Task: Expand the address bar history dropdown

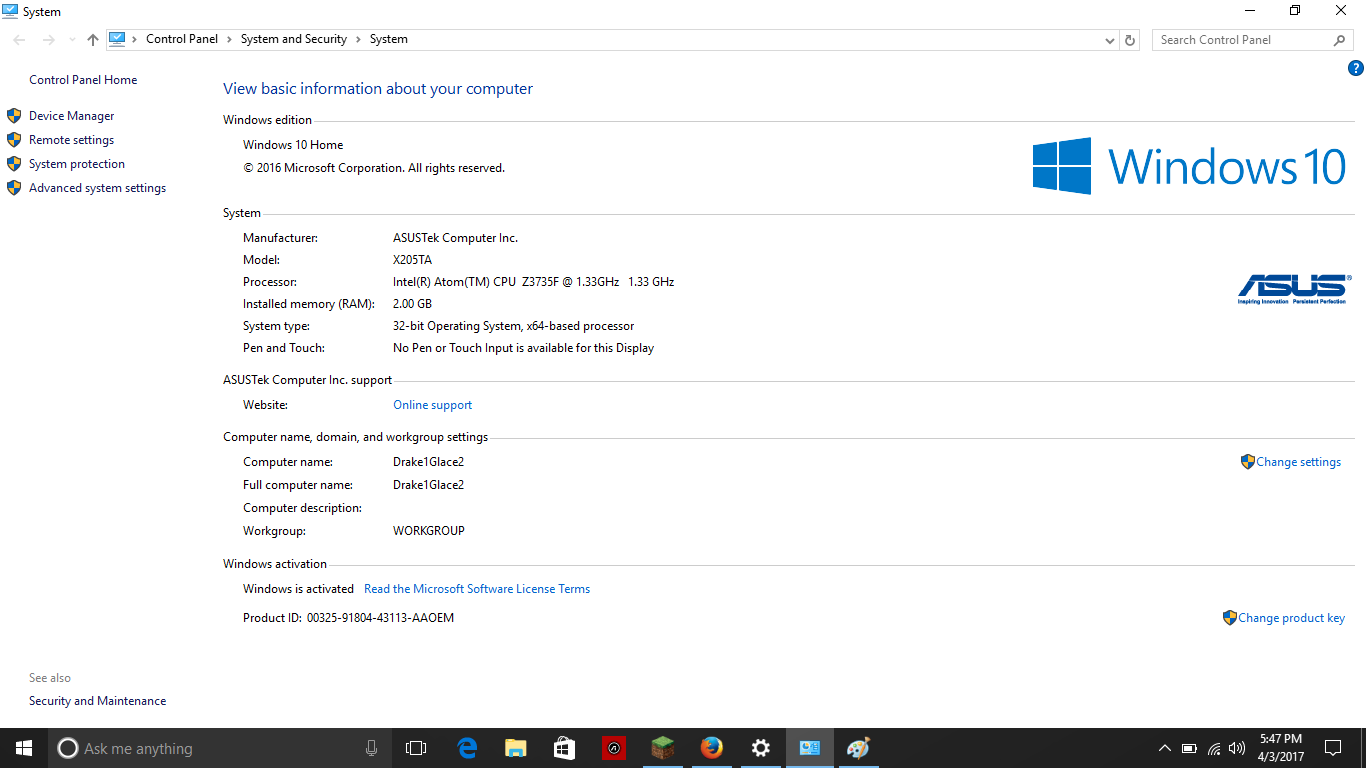Action: [1109, 40]
